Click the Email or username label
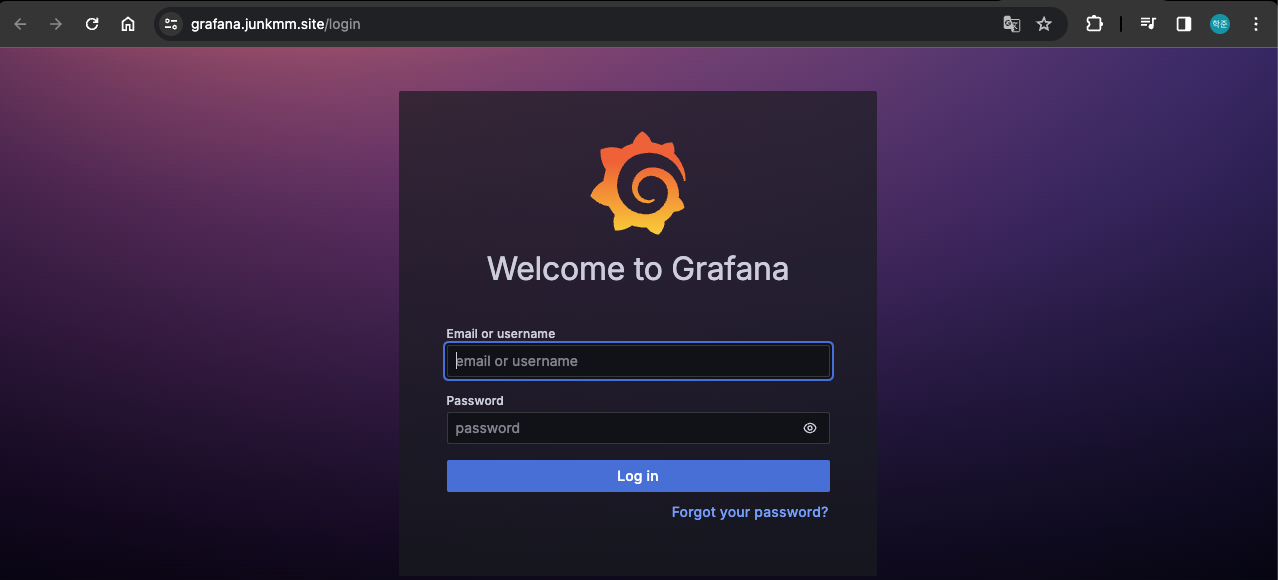 501,334
